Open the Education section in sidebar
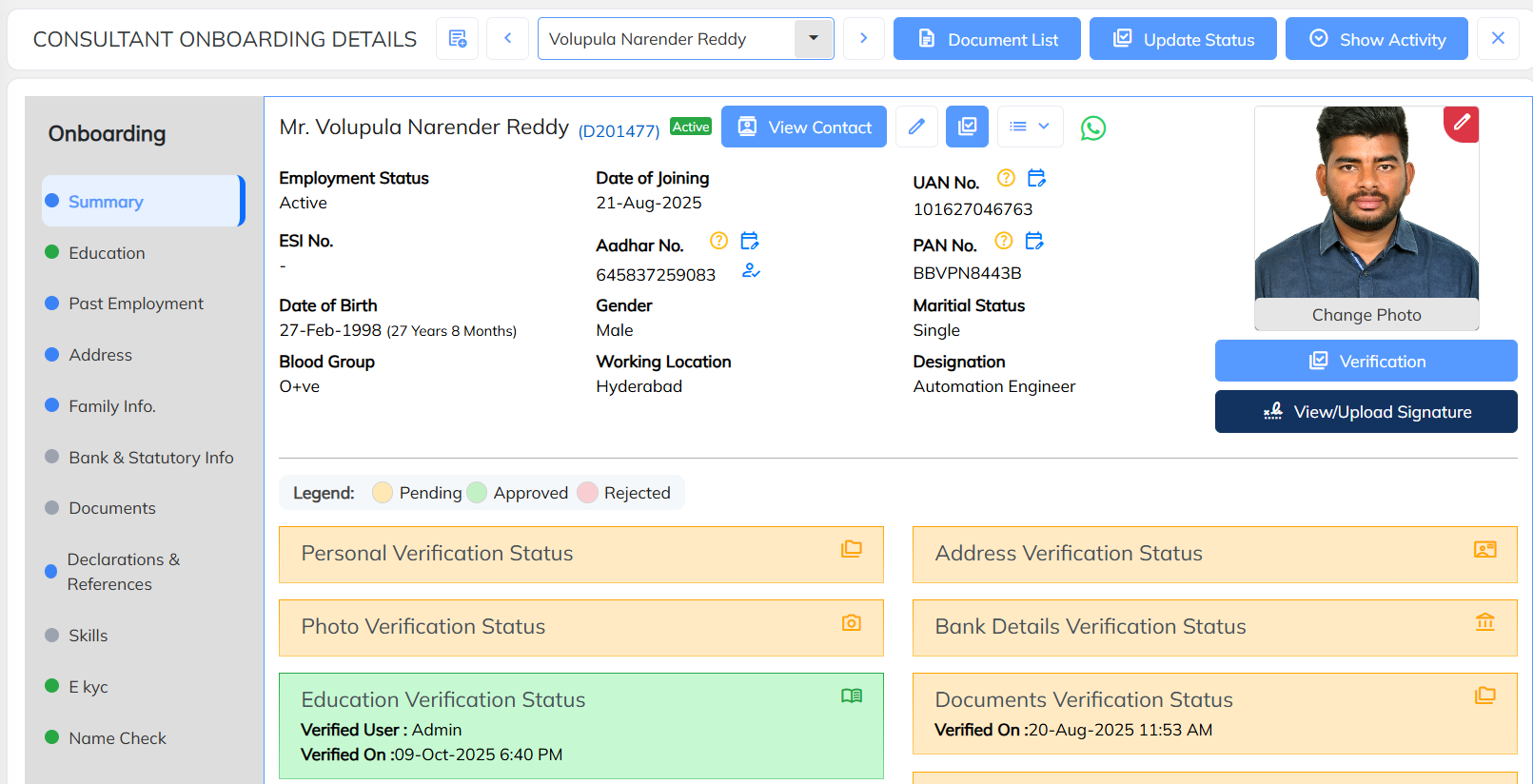 pyautogui.click(x=107, y=253)
